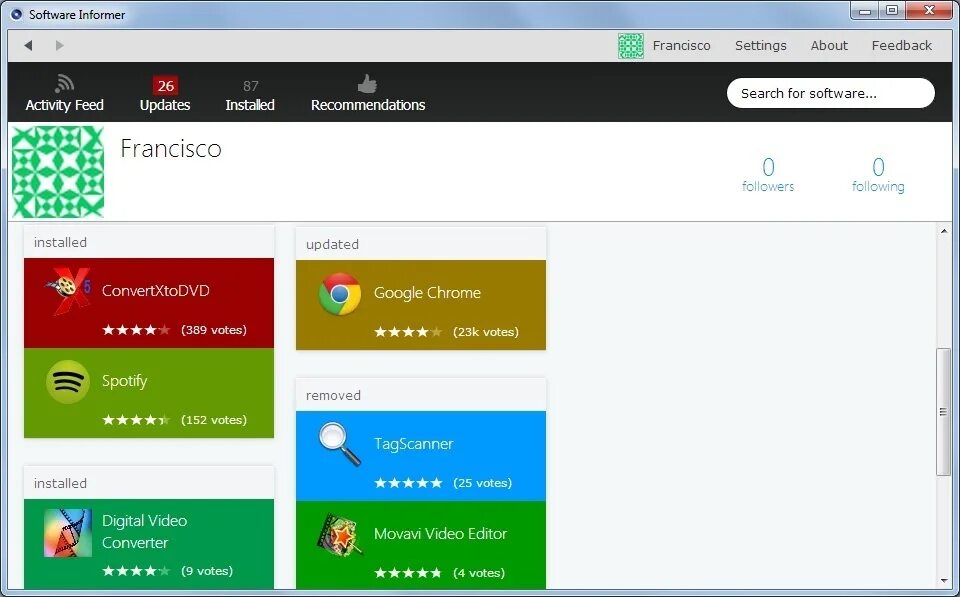Screen dimensions: 960x597
Task: Switch to the Activity Feed tab
Action: (x=64, y=105)
